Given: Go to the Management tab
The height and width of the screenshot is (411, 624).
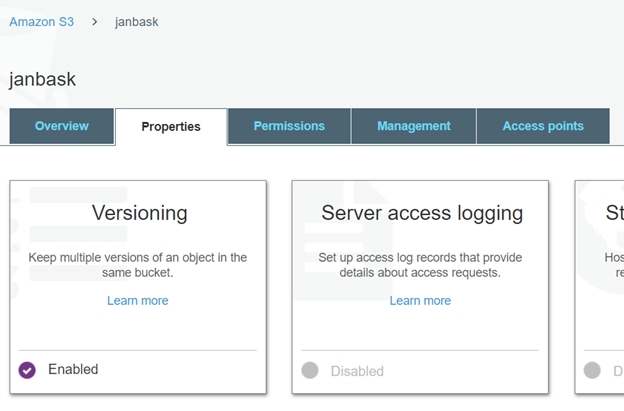Looking at the screenshot, I should click(x=413, y=126).
